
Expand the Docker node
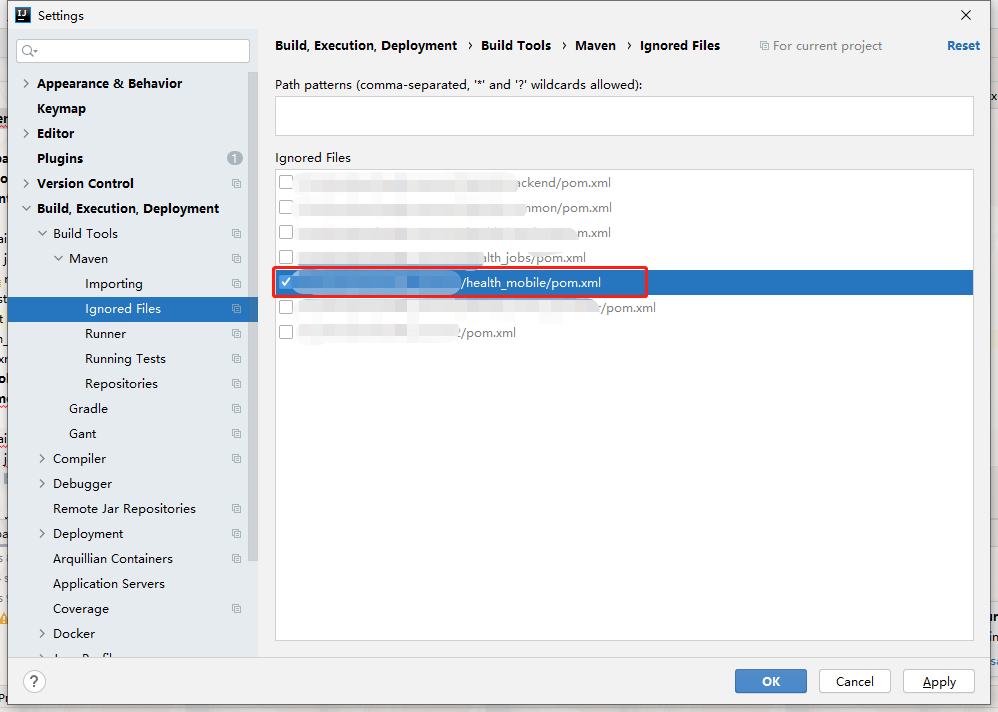[x=42, y=634]
